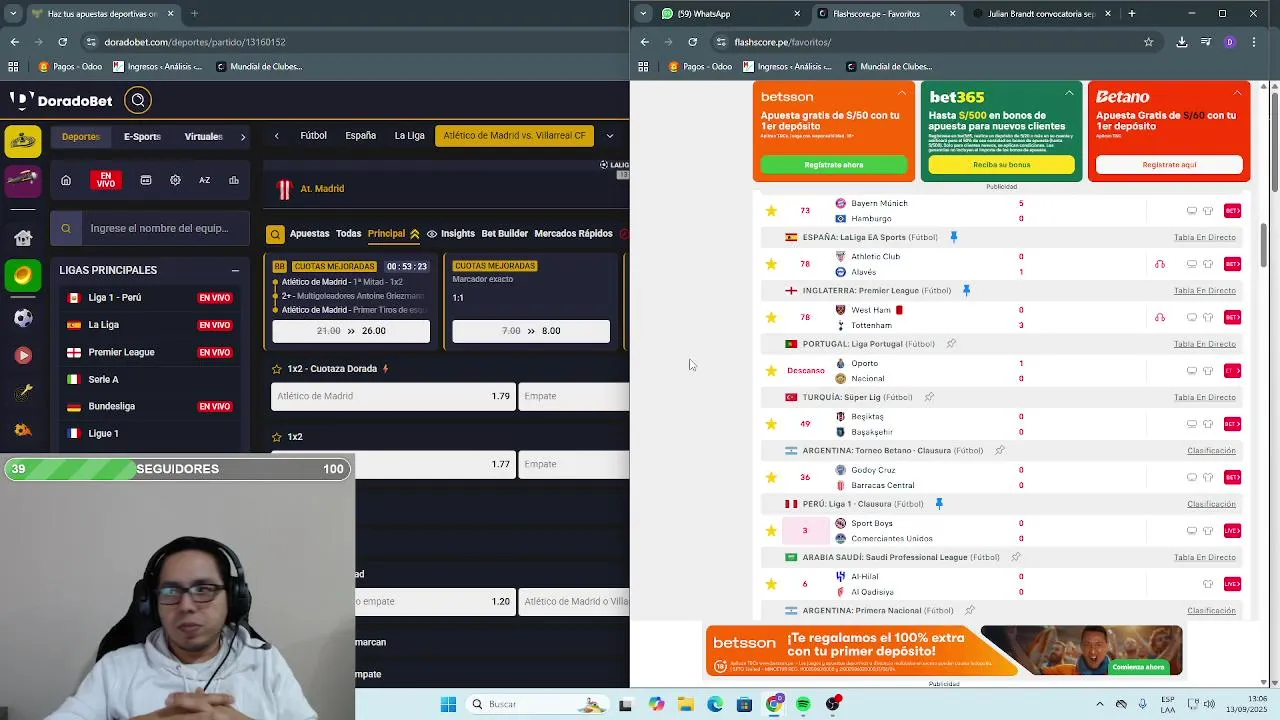Open the DoradoBet search magnifier icon
The height and width of the screenshot is (720, 1280).
tap(138, 100)
